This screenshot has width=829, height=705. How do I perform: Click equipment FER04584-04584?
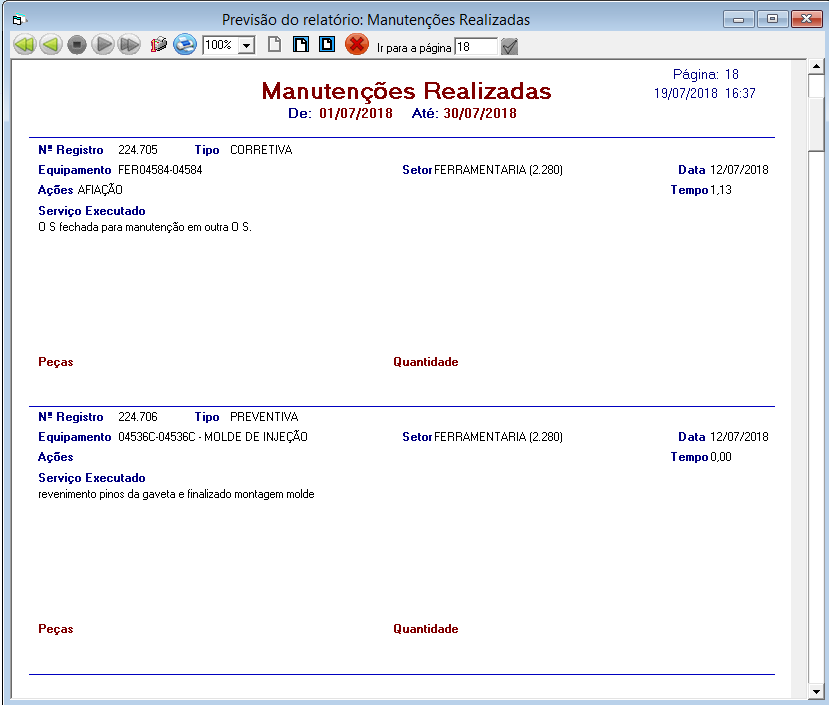coord(160,170)
